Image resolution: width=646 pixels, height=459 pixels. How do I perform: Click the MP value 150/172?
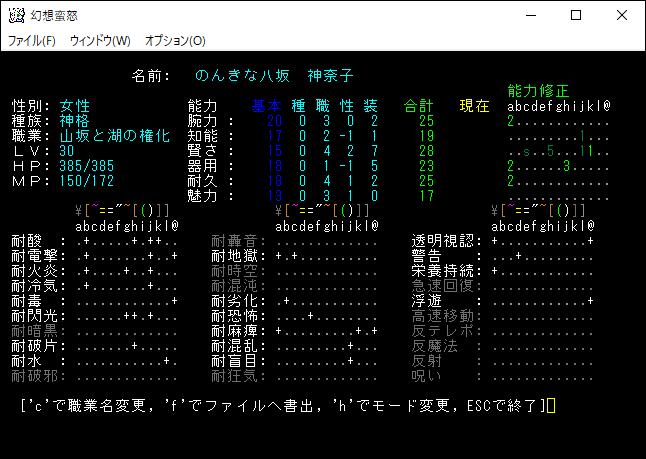pos(87,181)
